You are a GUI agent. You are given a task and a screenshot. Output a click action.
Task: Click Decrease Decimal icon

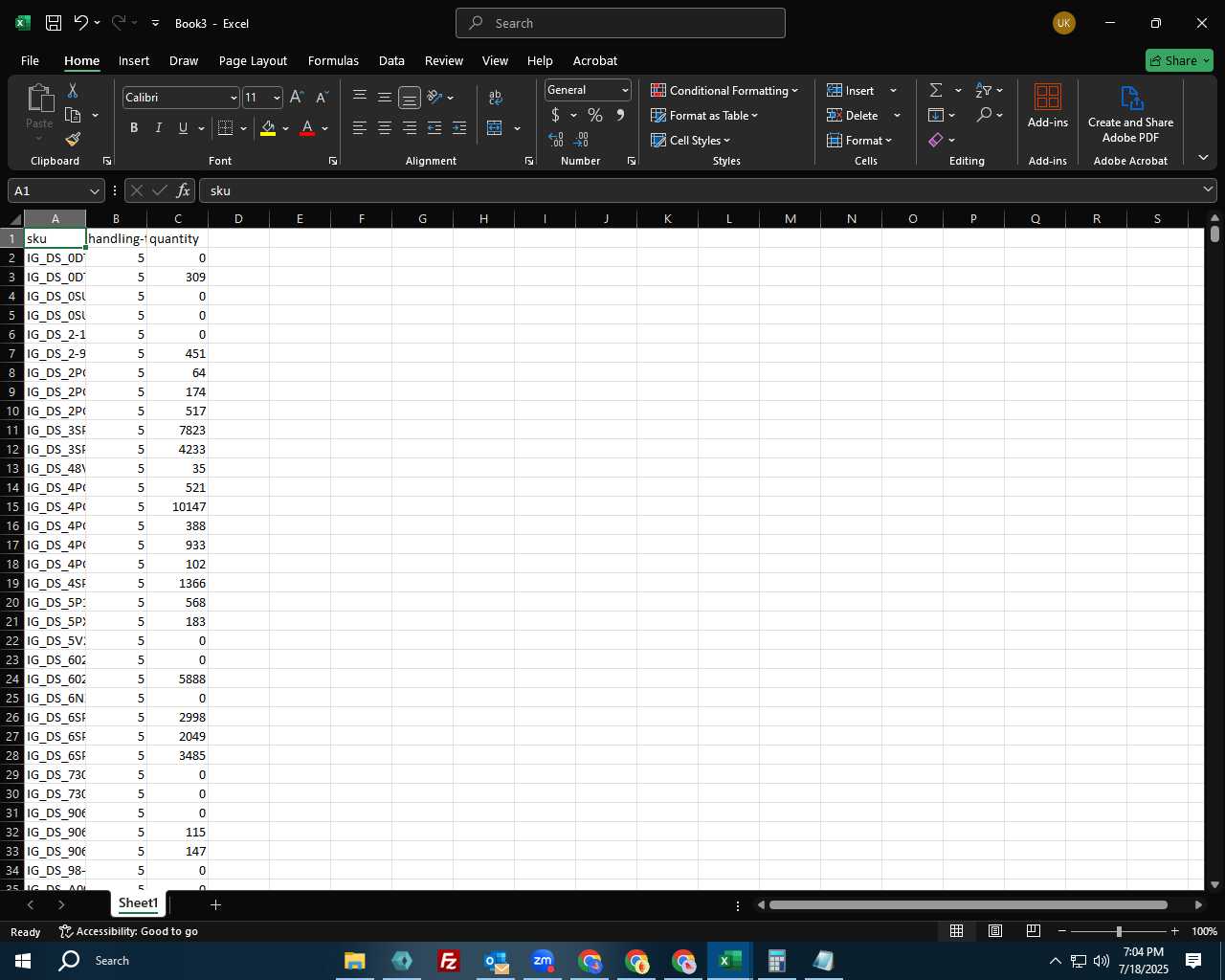pos(581,140)
